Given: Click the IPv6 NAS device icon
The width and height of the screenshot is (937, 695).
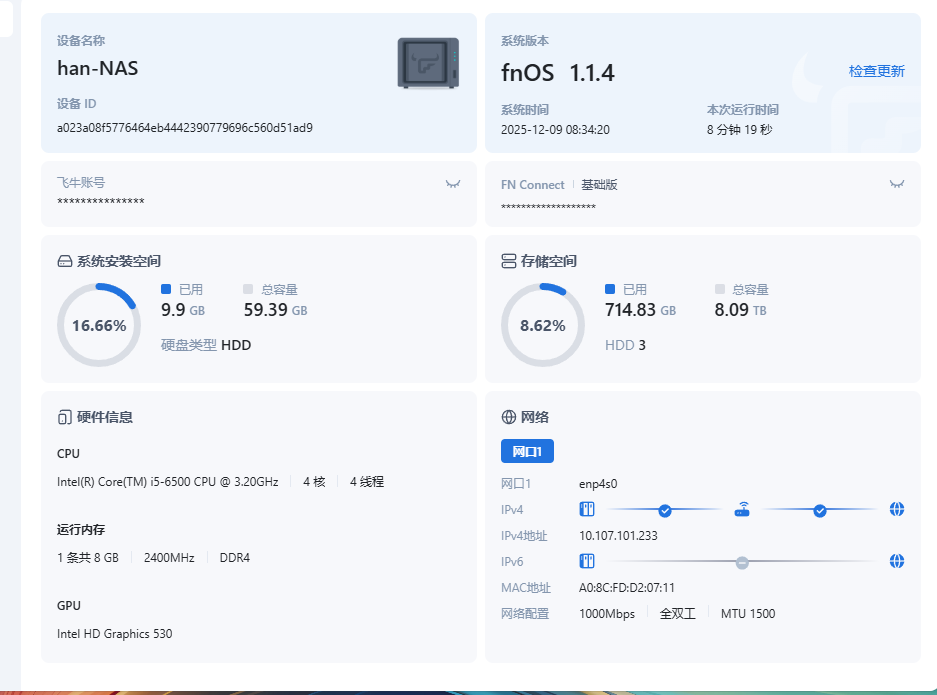Looking at the screenshot, I should 587,561.
